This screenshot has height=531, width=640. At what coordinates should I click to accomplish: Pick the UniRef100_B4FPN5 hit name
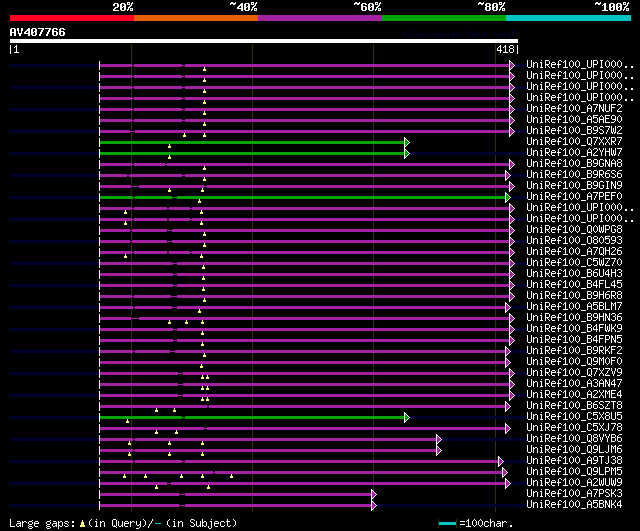[x=574, y=340]
